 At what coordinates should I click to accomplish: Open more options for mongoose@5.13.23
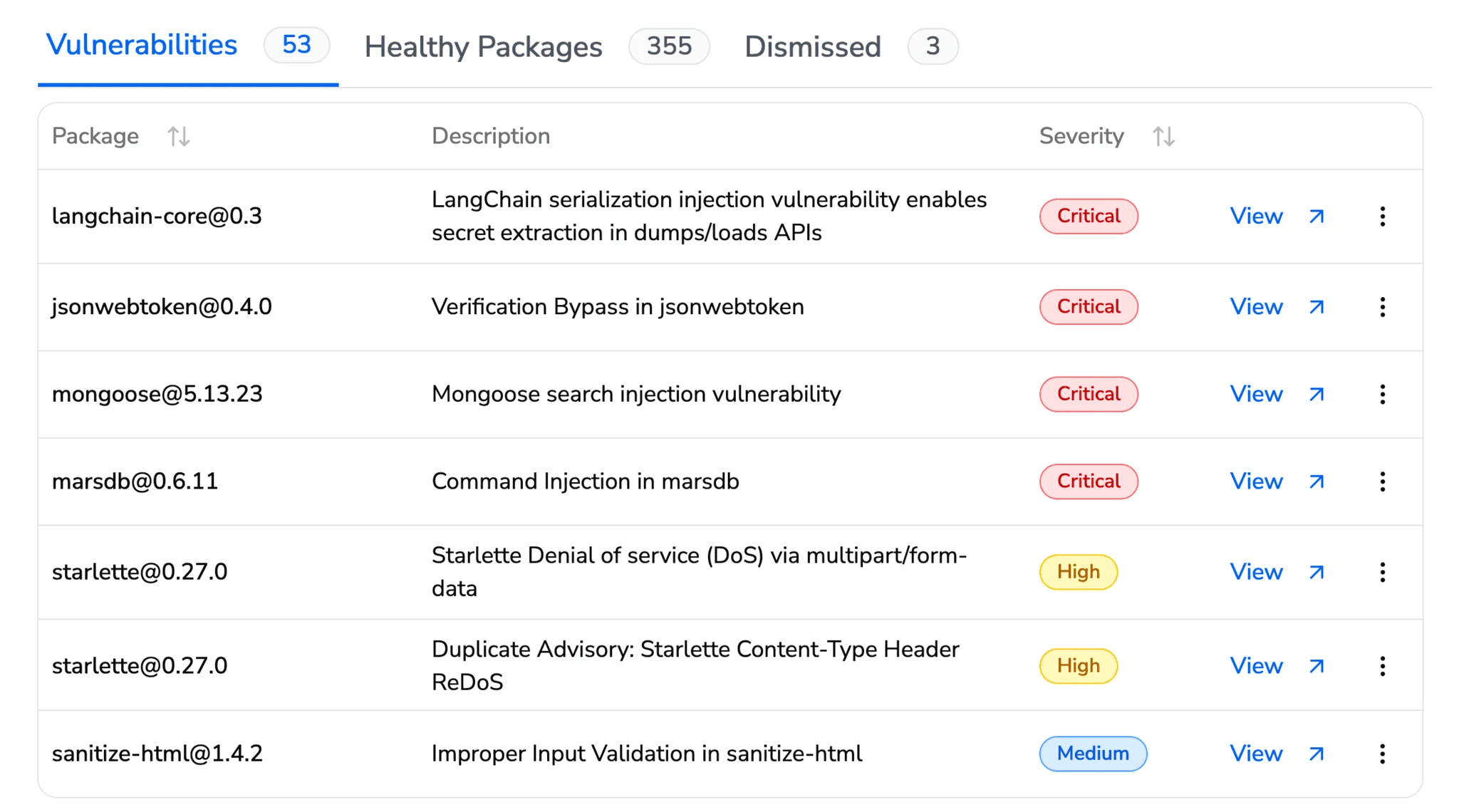coord(1382,395)
